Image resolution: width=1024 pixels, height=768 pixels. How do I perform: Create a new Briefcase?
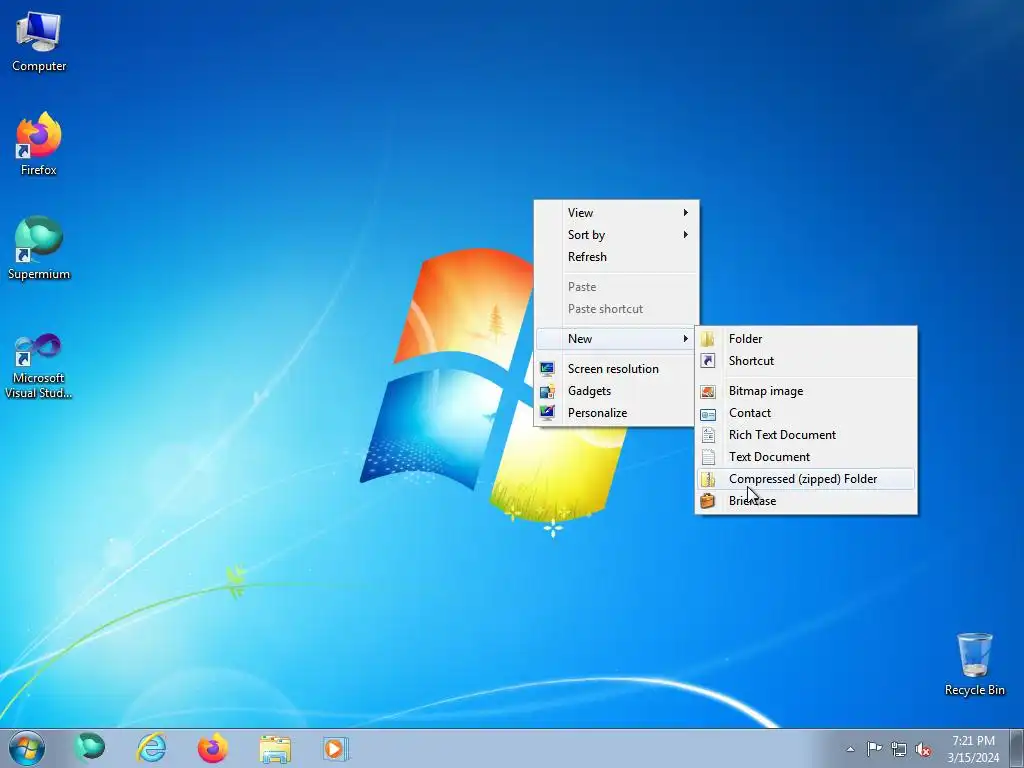click(x=806, y=502)
